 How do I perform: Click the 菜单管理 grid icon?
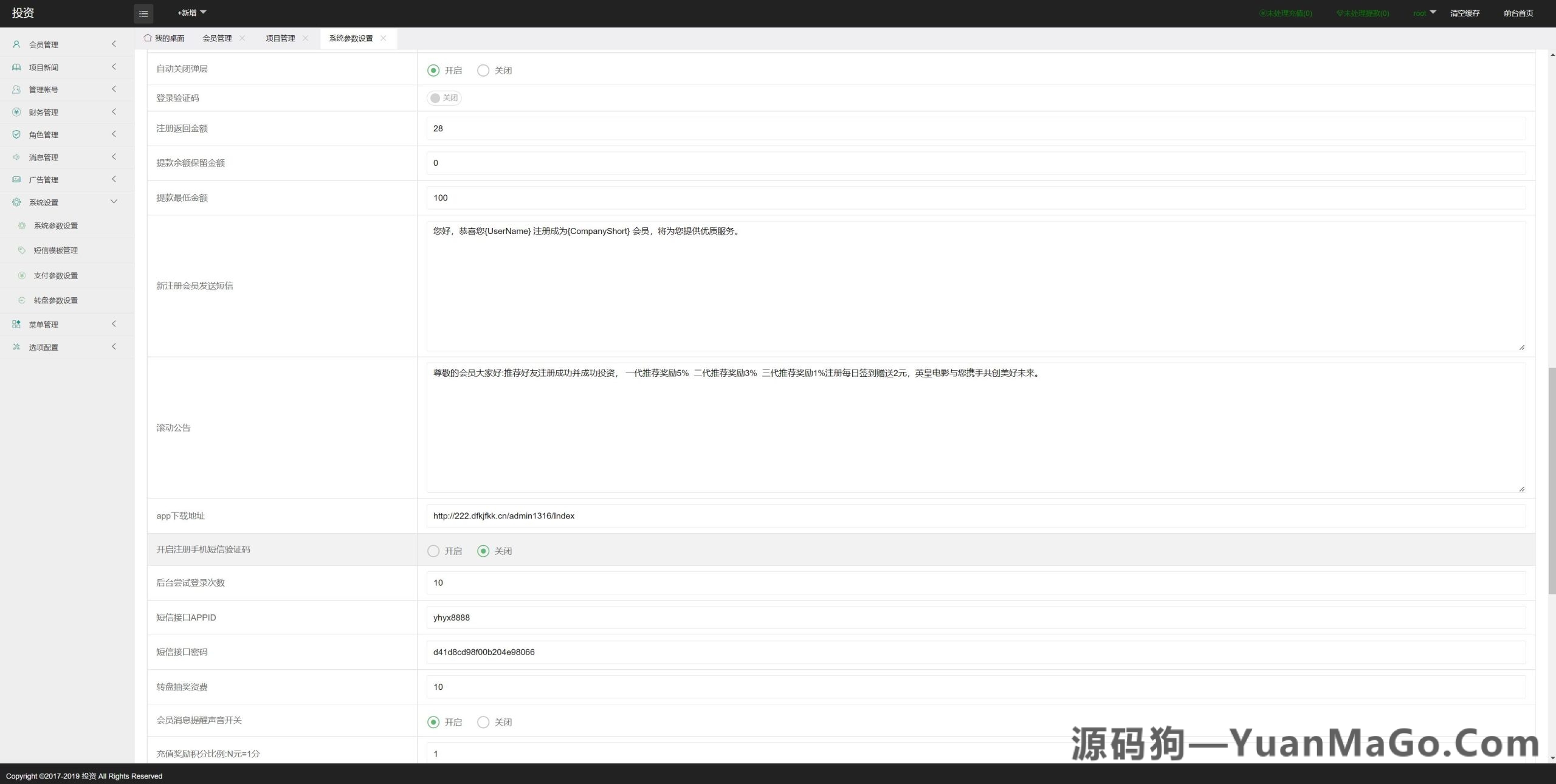point(16,324)
